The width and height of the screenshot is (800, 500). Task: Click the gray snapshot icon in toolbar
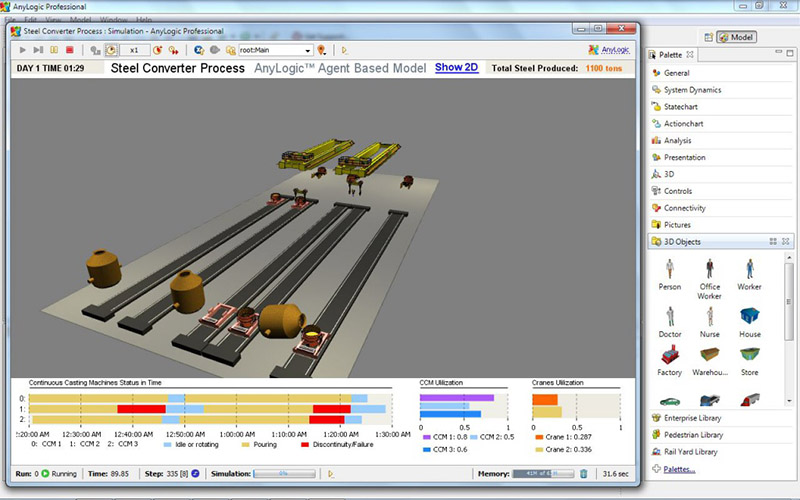[215, 50]
